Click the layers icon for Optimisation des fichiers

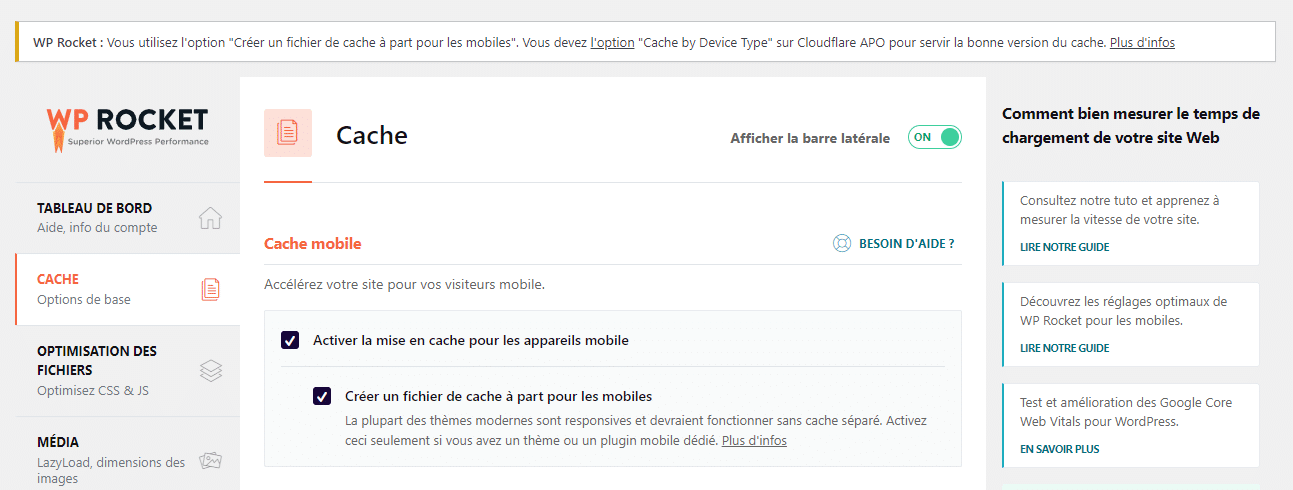[210, 370]
